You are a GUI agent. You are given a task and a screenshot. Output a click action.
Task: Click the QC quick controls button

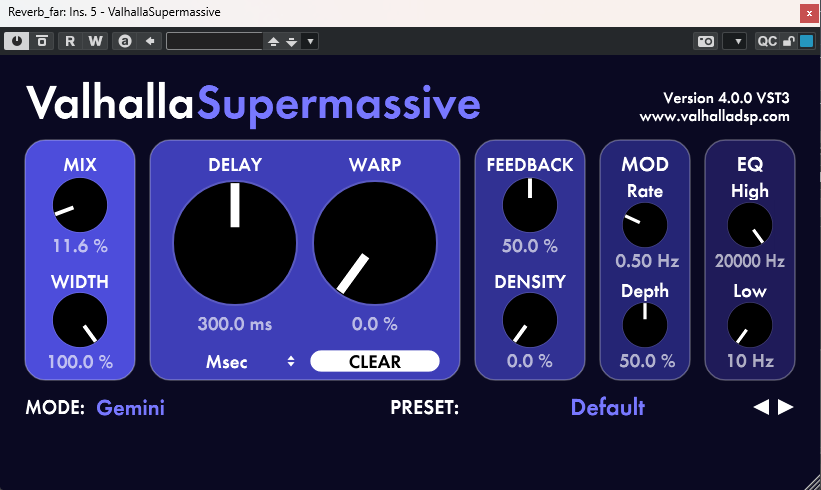point(767,41)
